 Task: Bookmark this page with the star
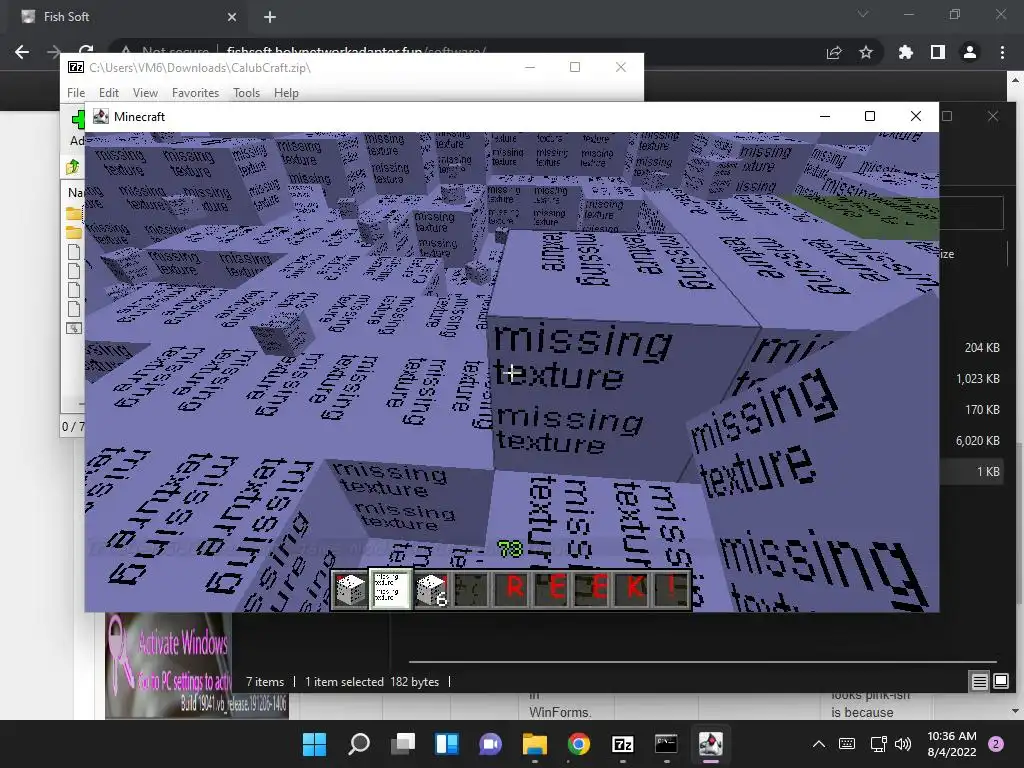pyautogui.click(x=866, y=52)
